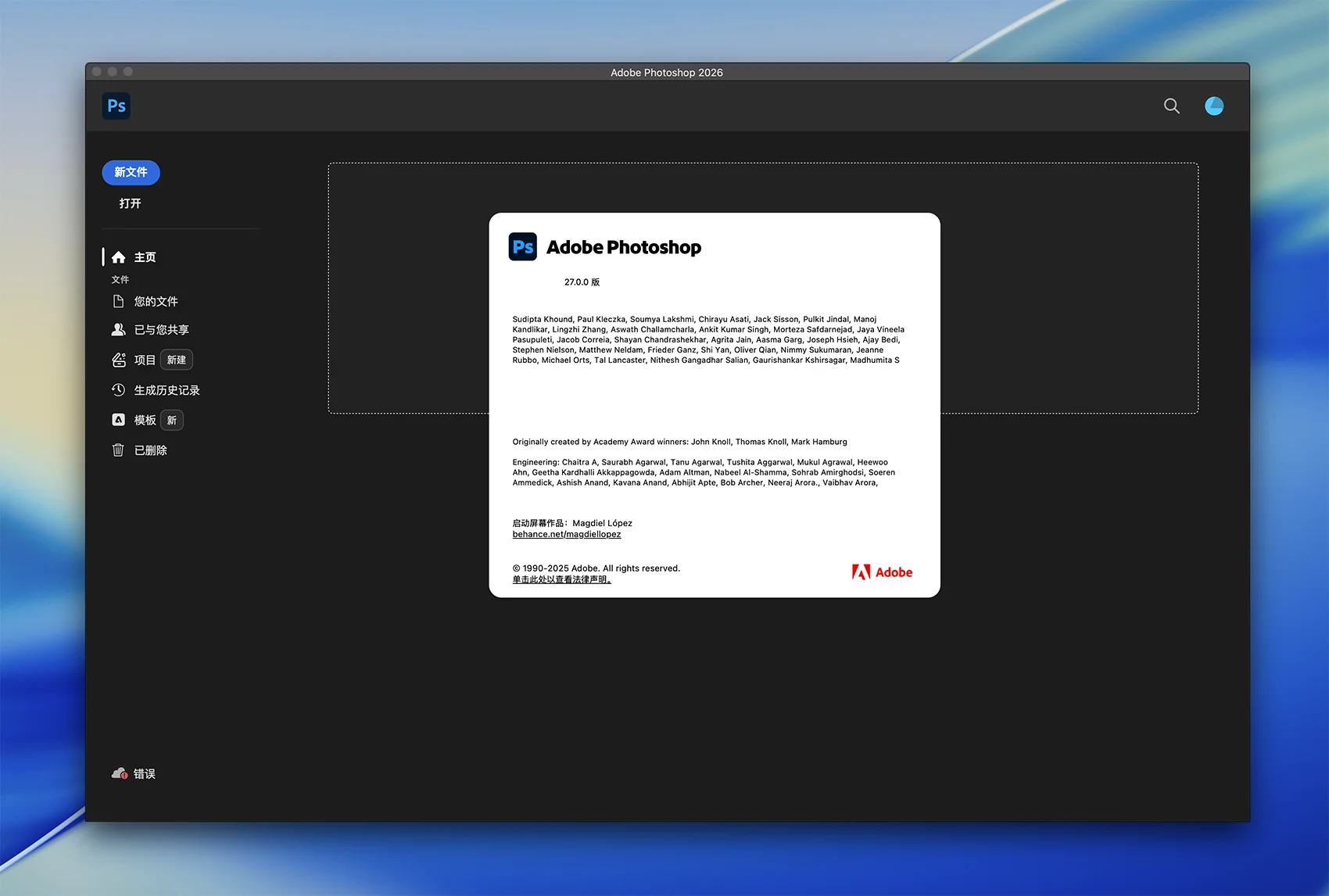Open the account profile avatar

click(x=1213, y=106)
